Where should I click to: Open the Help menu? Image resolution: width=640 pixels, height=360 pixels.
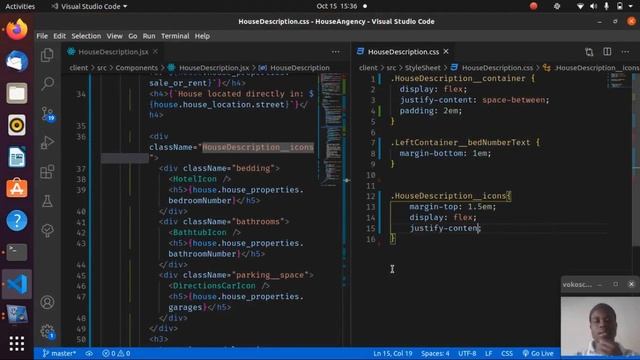202,36
